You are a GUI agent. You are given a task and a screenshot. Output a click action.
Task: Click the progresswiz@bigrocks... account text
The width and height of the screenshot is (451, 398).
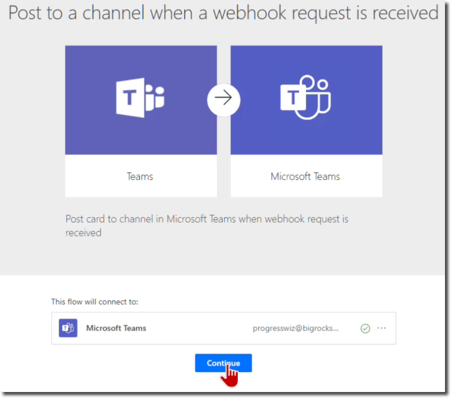coord(295,328)
